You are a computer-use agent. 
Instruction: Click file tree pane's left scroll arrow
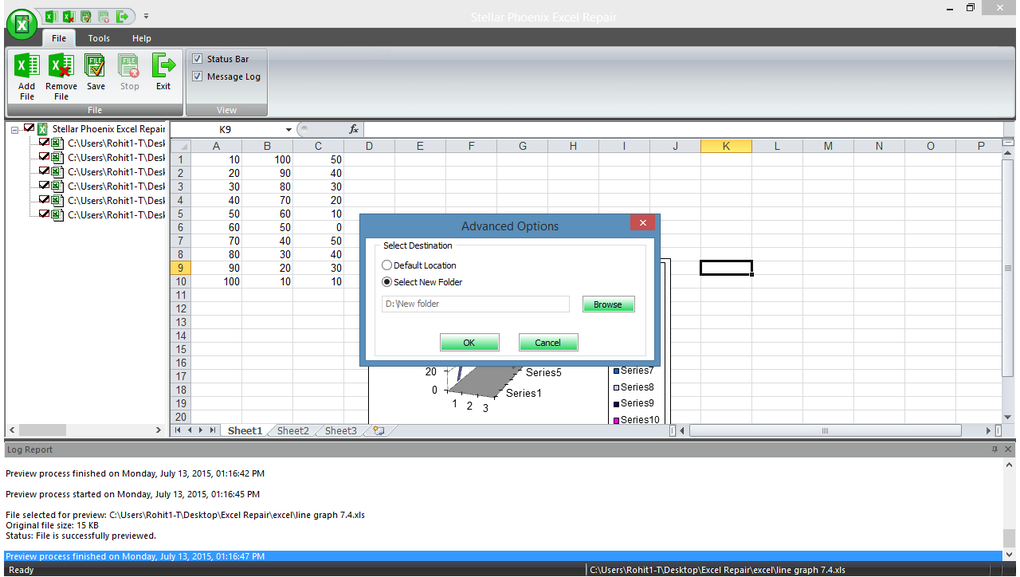pyautogui.click(x=12, y=430)
